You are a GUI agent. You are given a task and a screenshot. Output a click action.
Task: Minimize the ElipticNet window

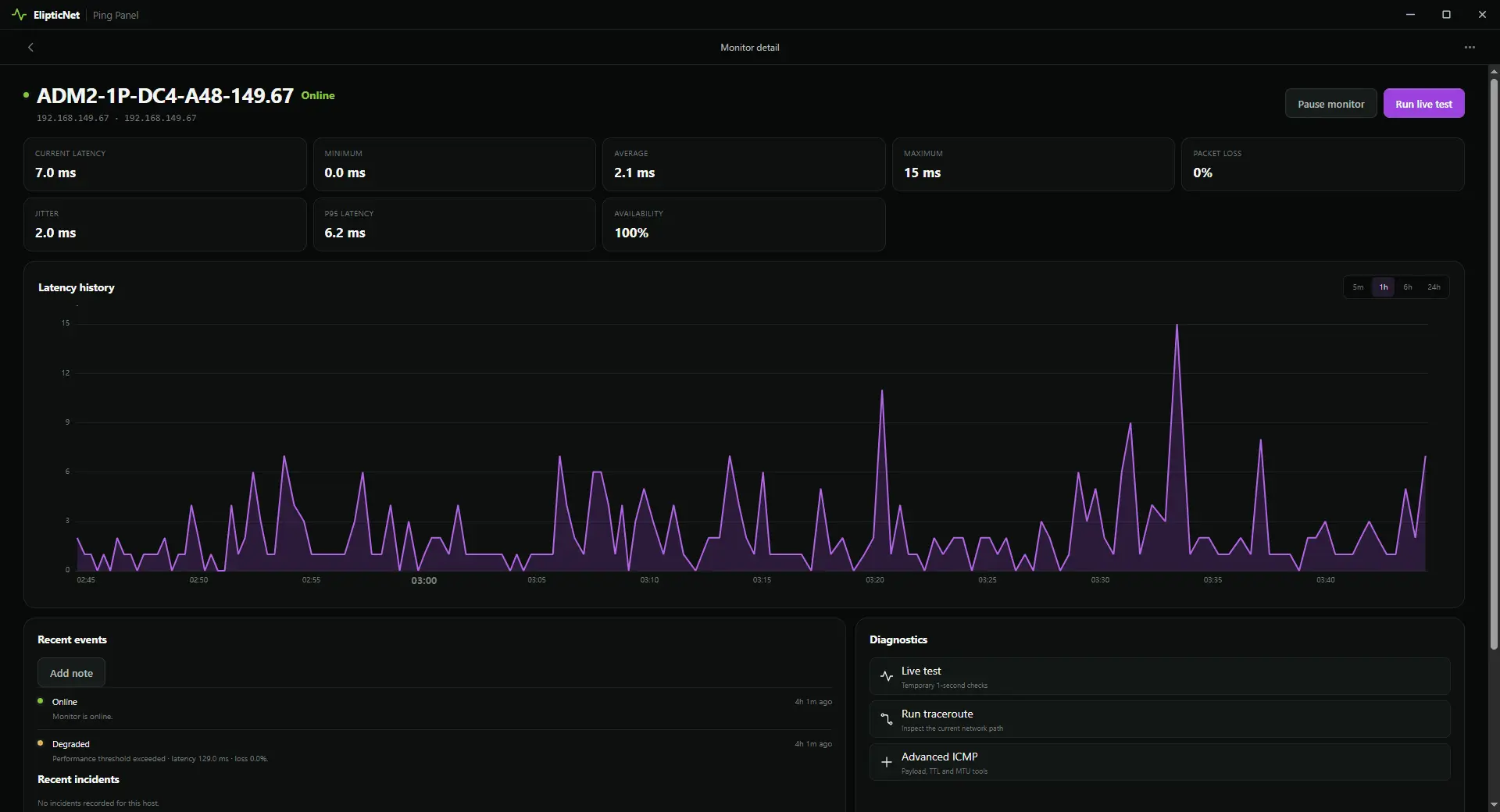click(x=1410, y=15)
